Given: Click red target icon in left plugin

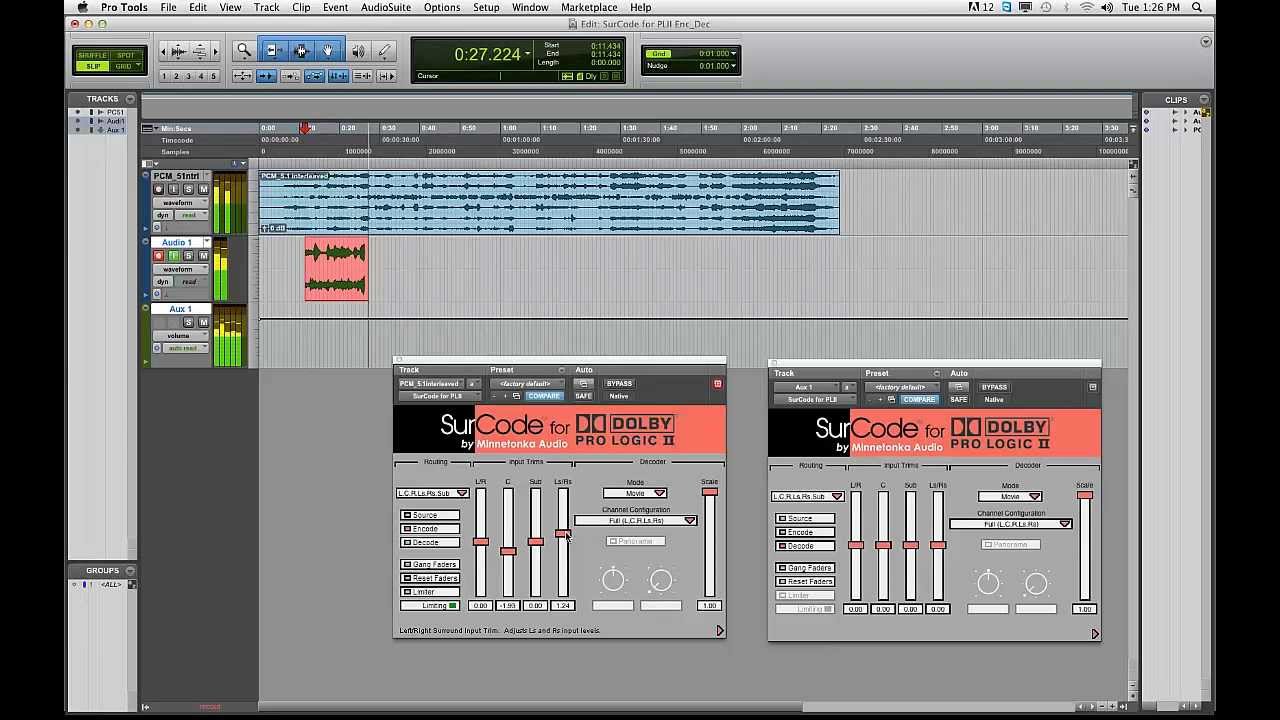Looking at the screenshot, I should click(717, 384).
